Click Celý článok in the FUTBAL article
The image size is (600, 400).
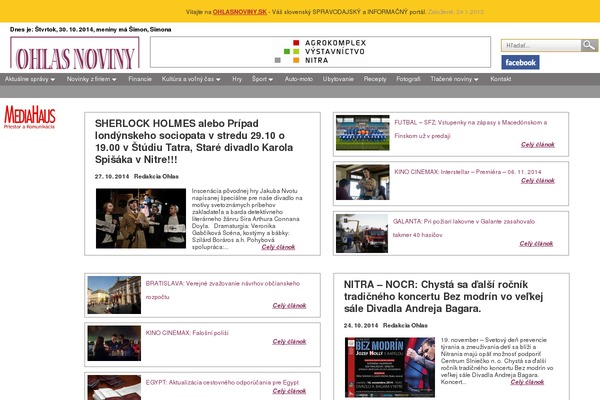[538, 145]
